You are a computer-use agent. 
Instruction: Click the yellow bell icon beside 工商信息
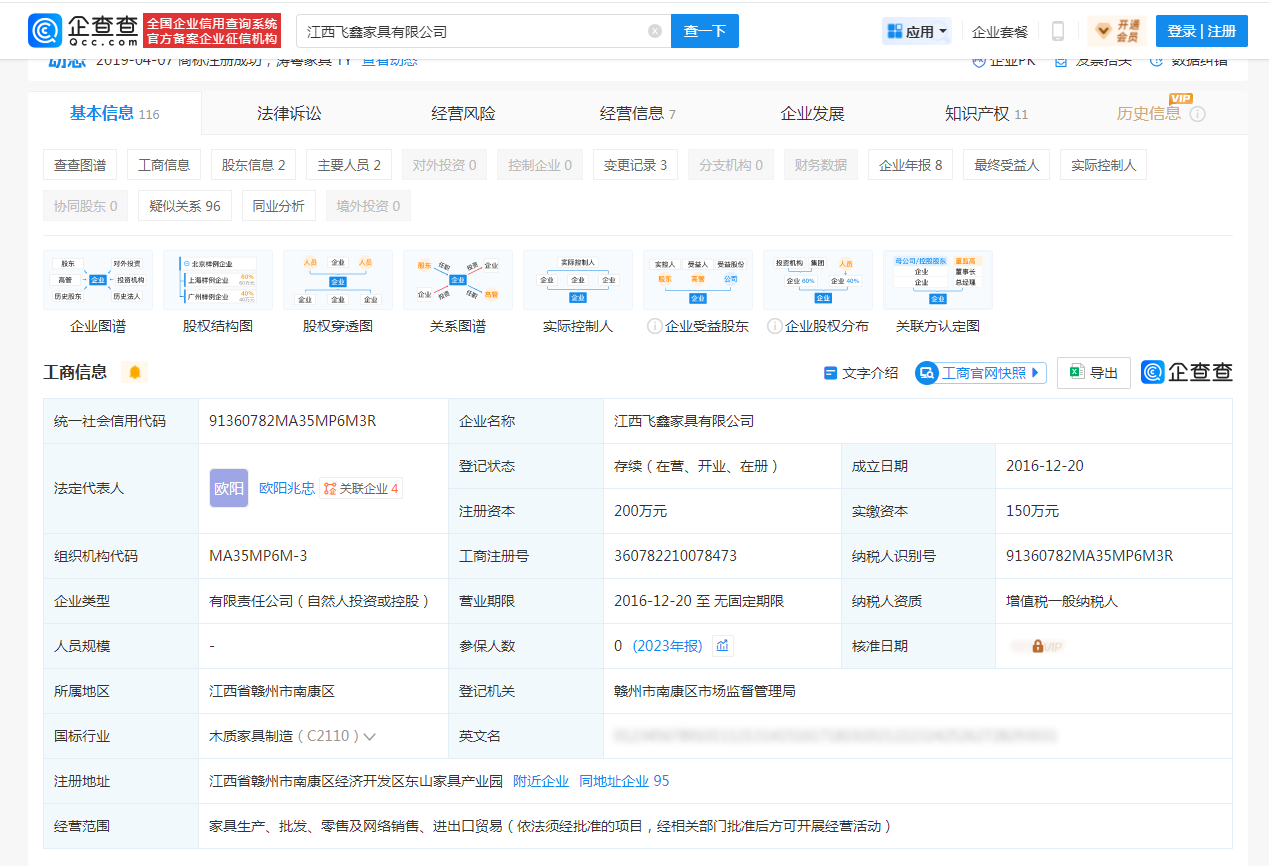(x=135, y=372)
